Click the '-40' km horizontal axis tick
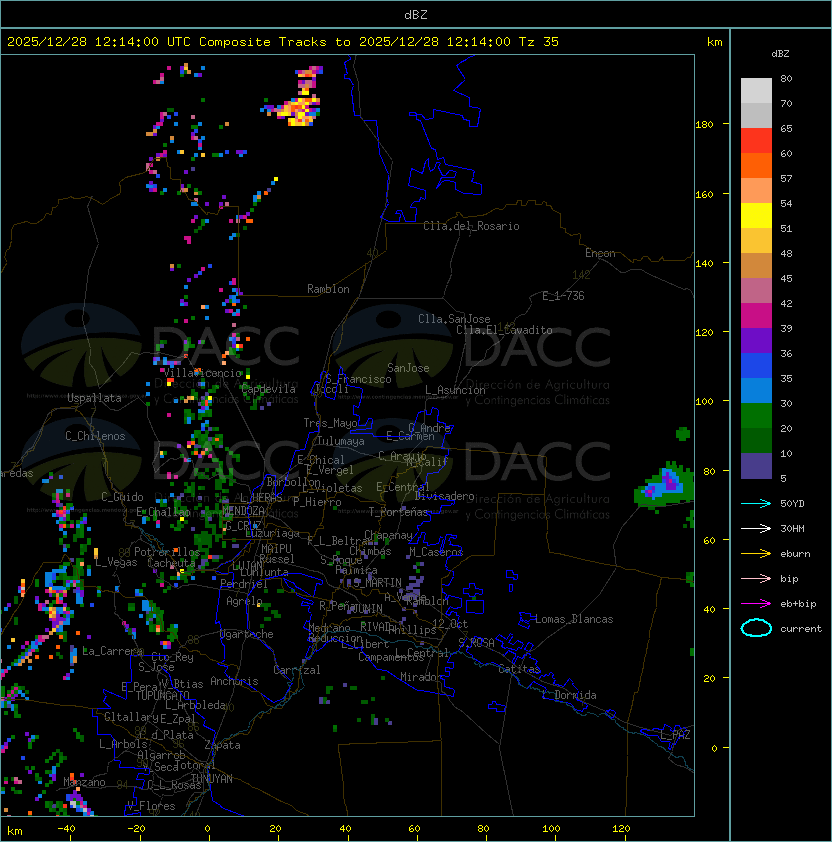The height and width of the screenshot is (842, 832). point(66,828)
